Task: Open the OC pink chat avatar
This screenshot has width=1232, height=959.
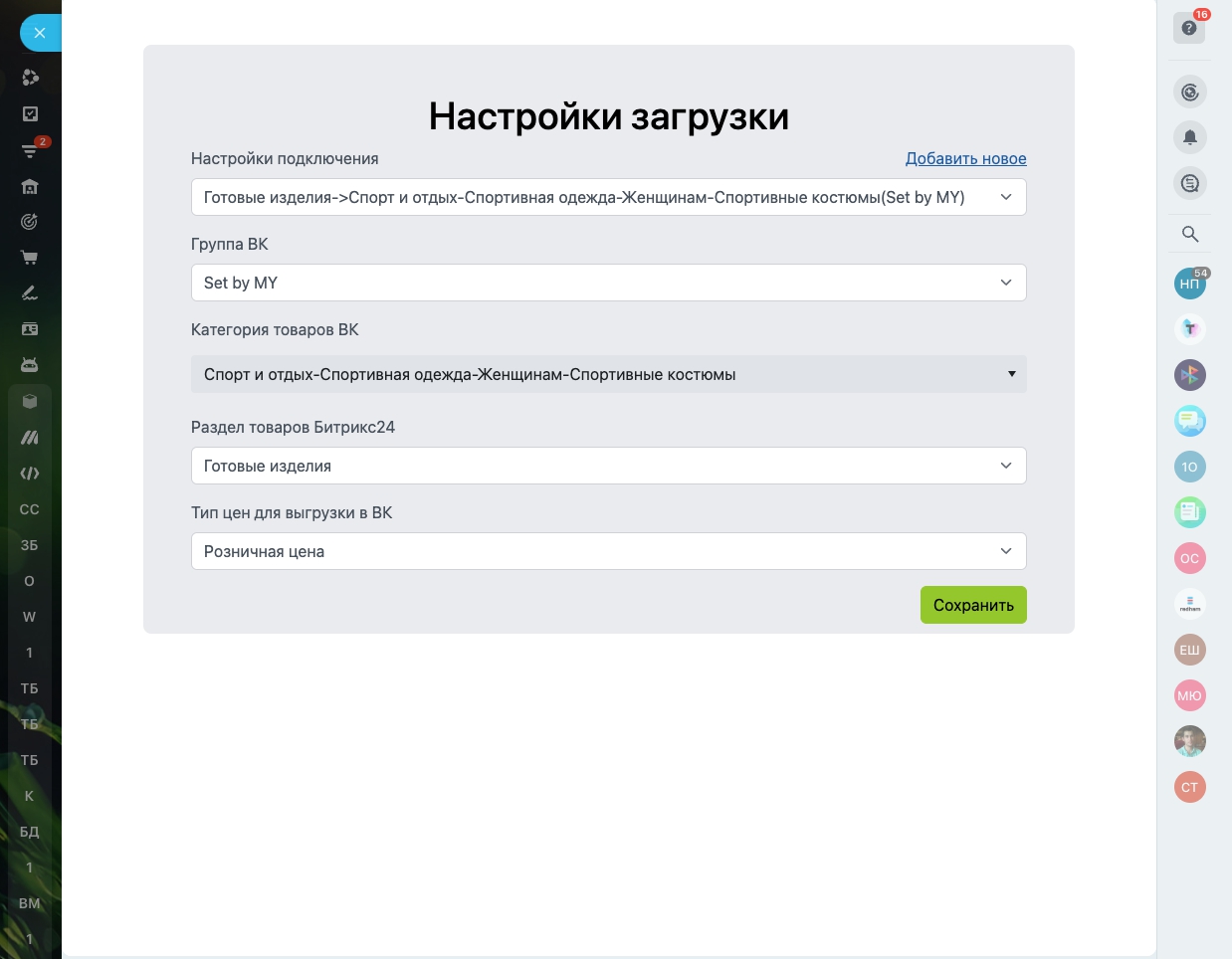Action: (x=1190, y=558)
